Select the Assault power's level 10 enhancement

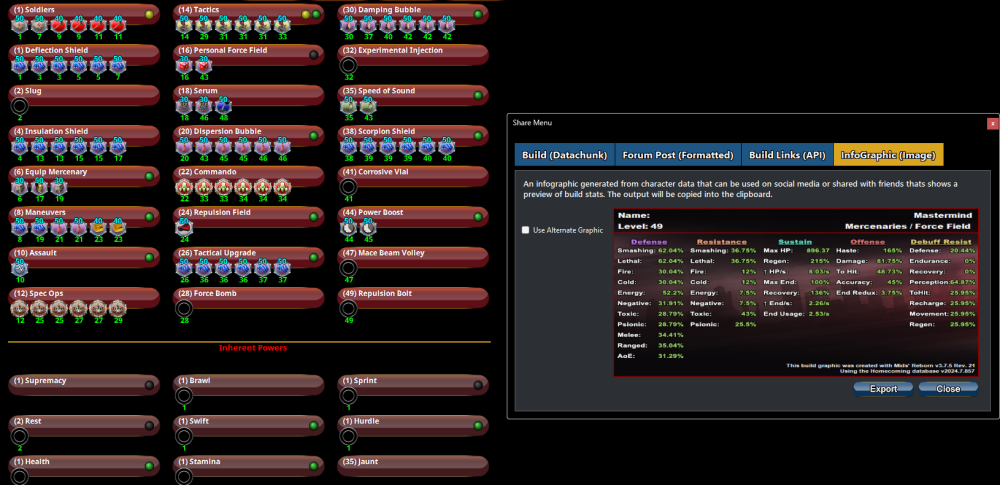pyautogui.click(x=19, y=268)
